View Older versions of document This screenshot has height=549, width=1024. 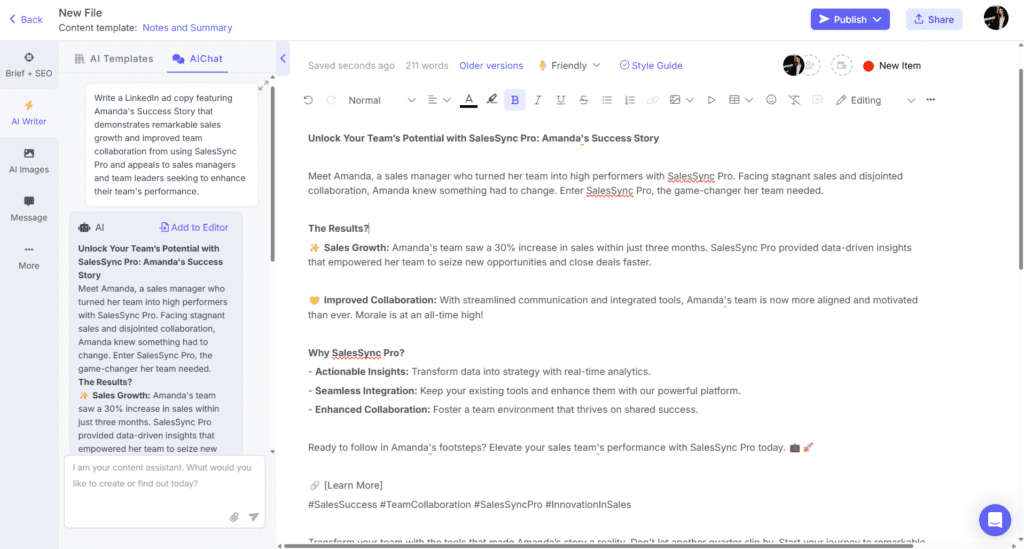[x=491, y=65]
